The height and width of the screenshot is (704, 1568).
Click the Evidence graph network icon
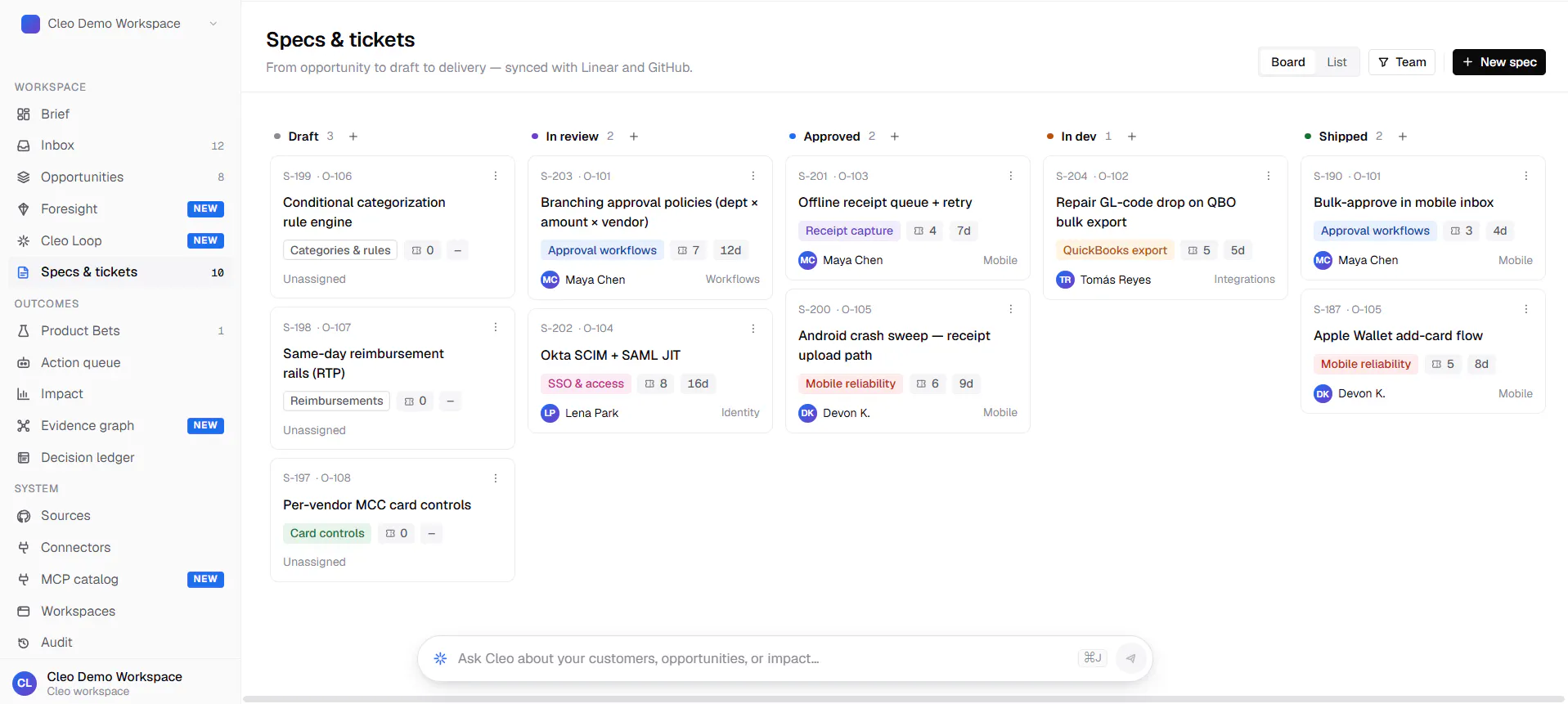pos(24,426)
